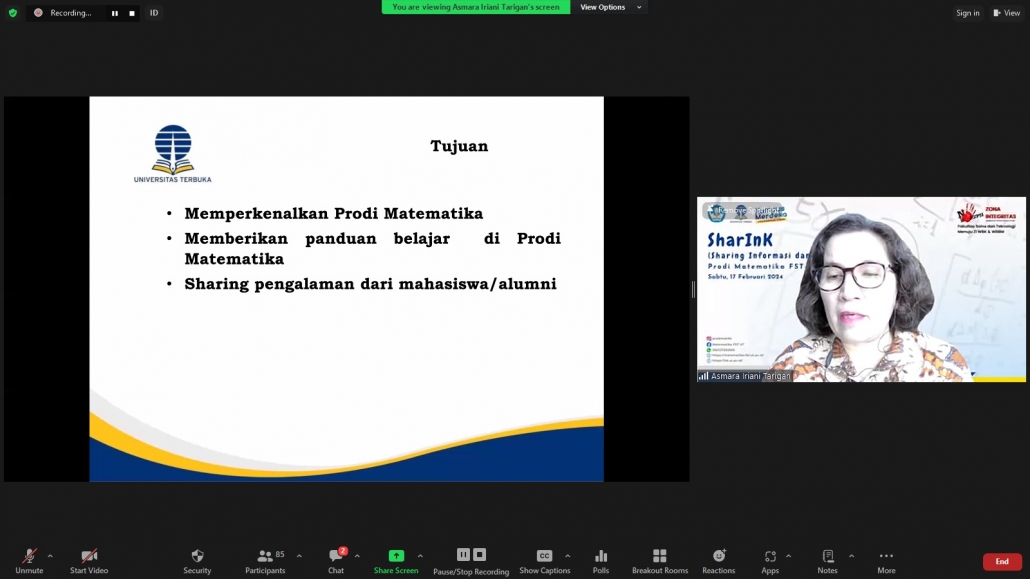
Task: Turn on camera with Start Video
Action: tap(89, 562)
